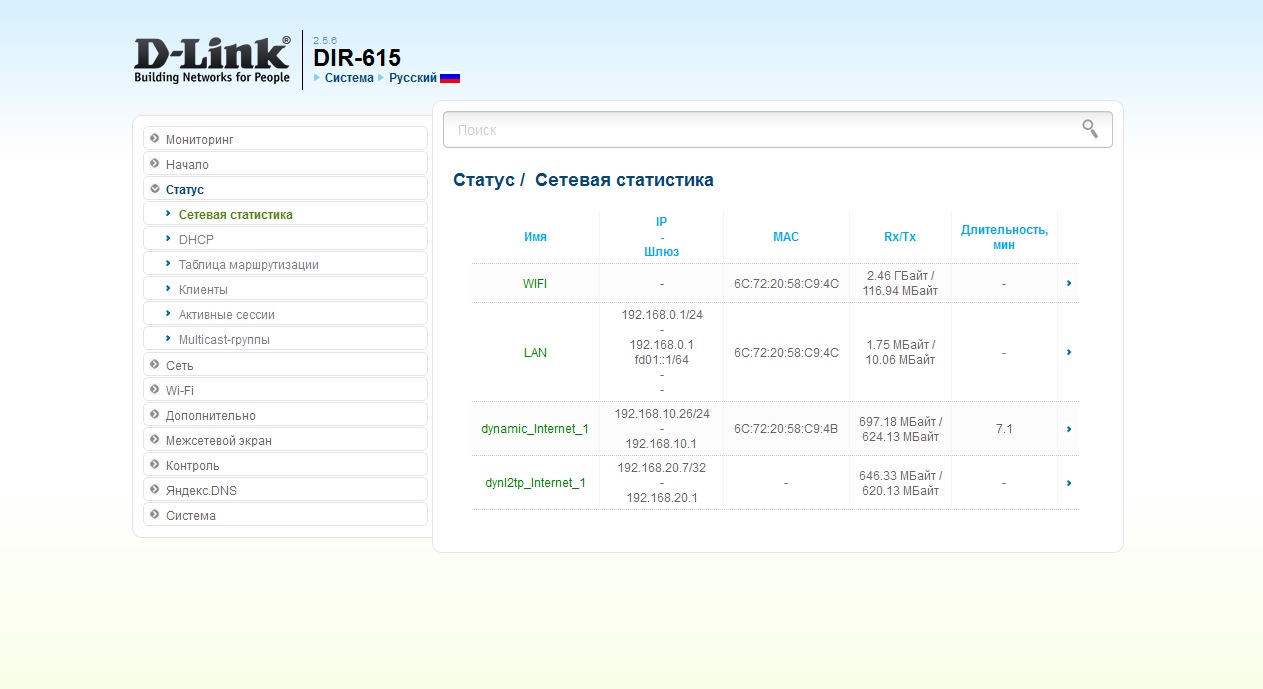This screenshot has width=1263, height=689.
Task: Open the Клиенты submenu item
Action: [x=285, y=289]
